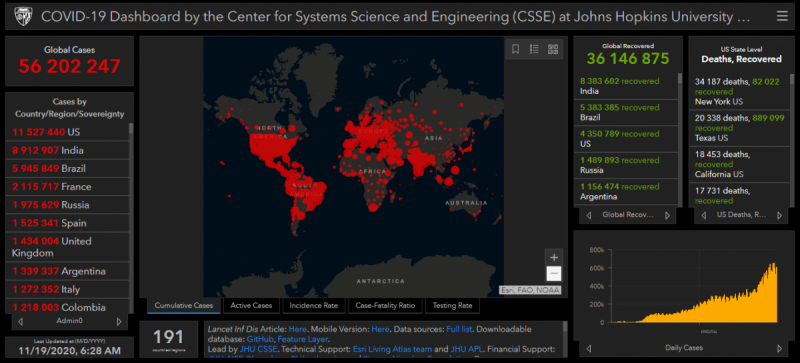Click the Johns Hopkins shield logo
Image resolution: width=800 pixels, height=363 pixels.
[x=23, y=16]
